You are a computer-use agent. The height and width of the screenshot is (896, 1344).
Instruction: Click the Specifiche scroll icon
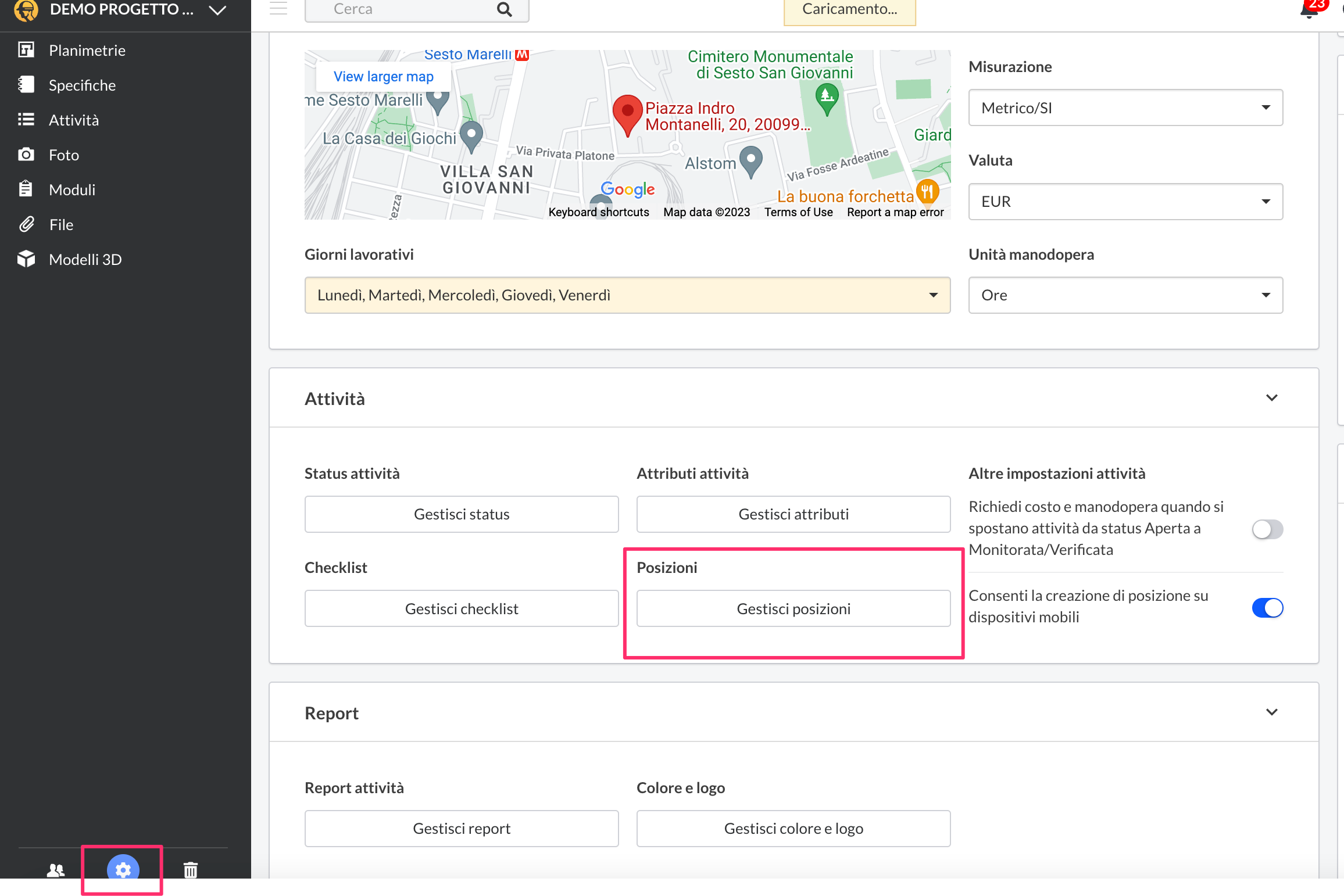click(x=26, y=85)
